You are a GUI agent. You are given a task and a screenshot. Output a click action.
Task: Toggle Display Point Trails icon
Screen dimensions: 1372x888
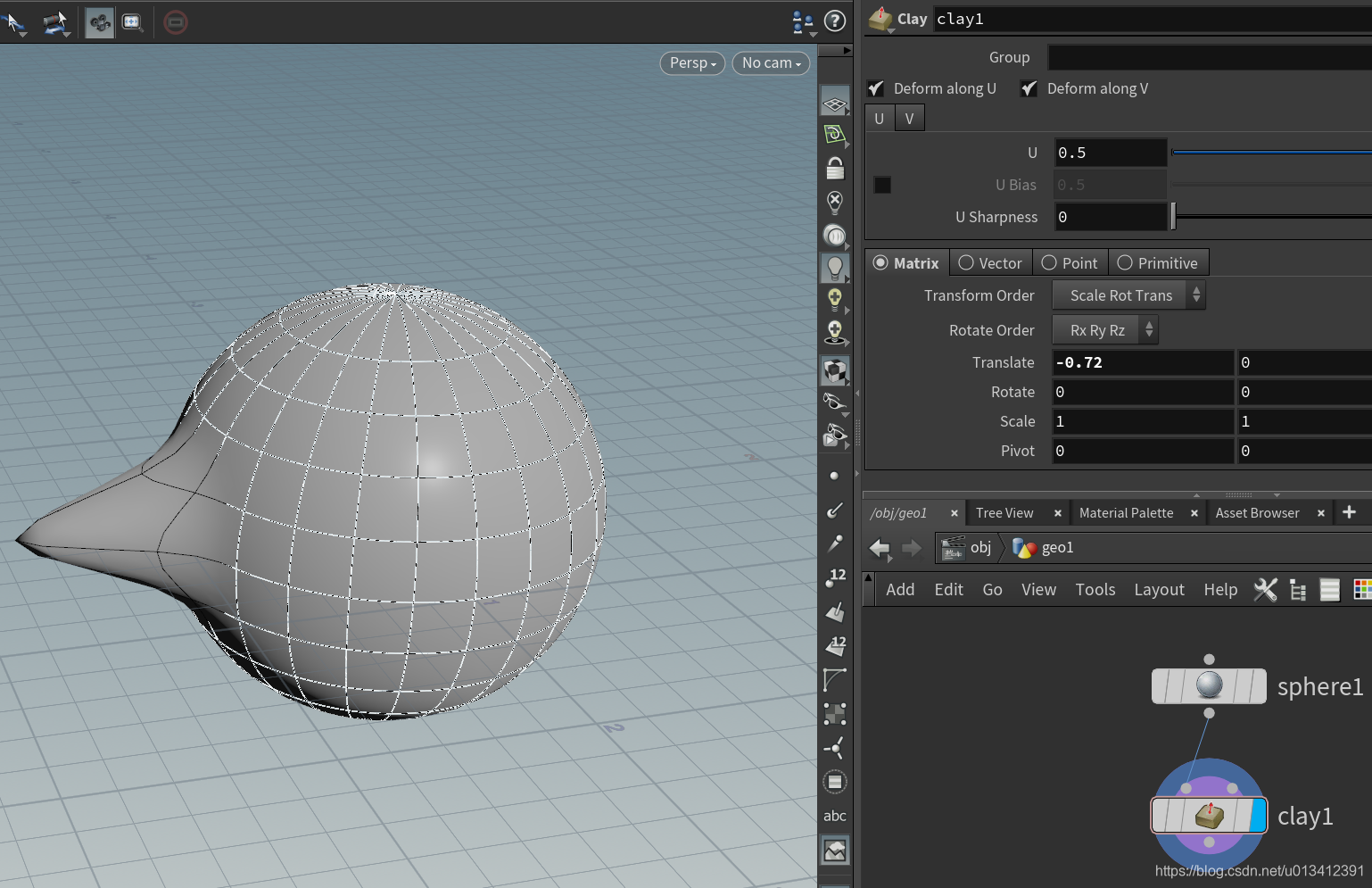pos(835,544)
